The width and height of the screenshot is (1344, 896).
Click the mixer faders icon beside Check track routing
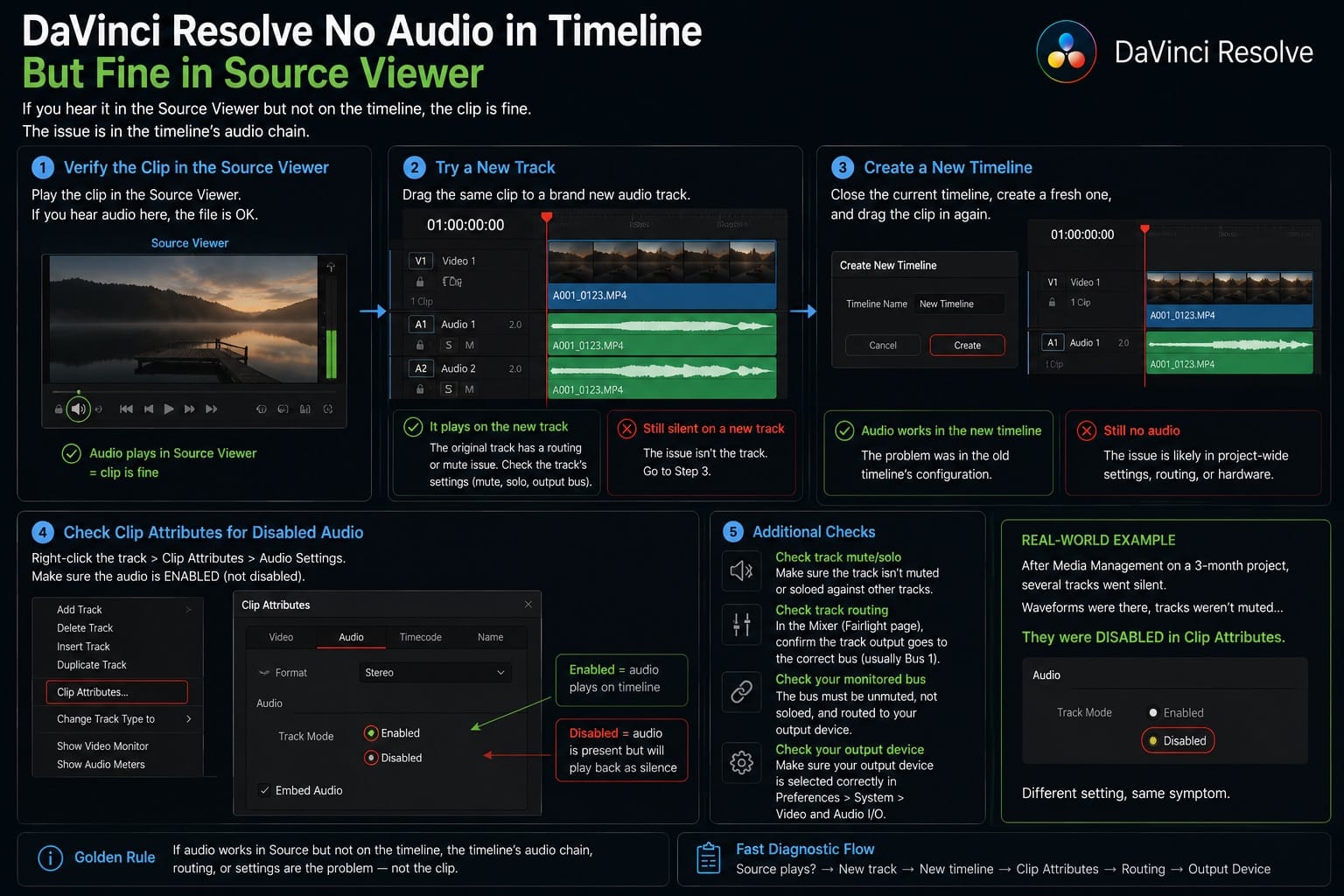click(x=741, y=624)
